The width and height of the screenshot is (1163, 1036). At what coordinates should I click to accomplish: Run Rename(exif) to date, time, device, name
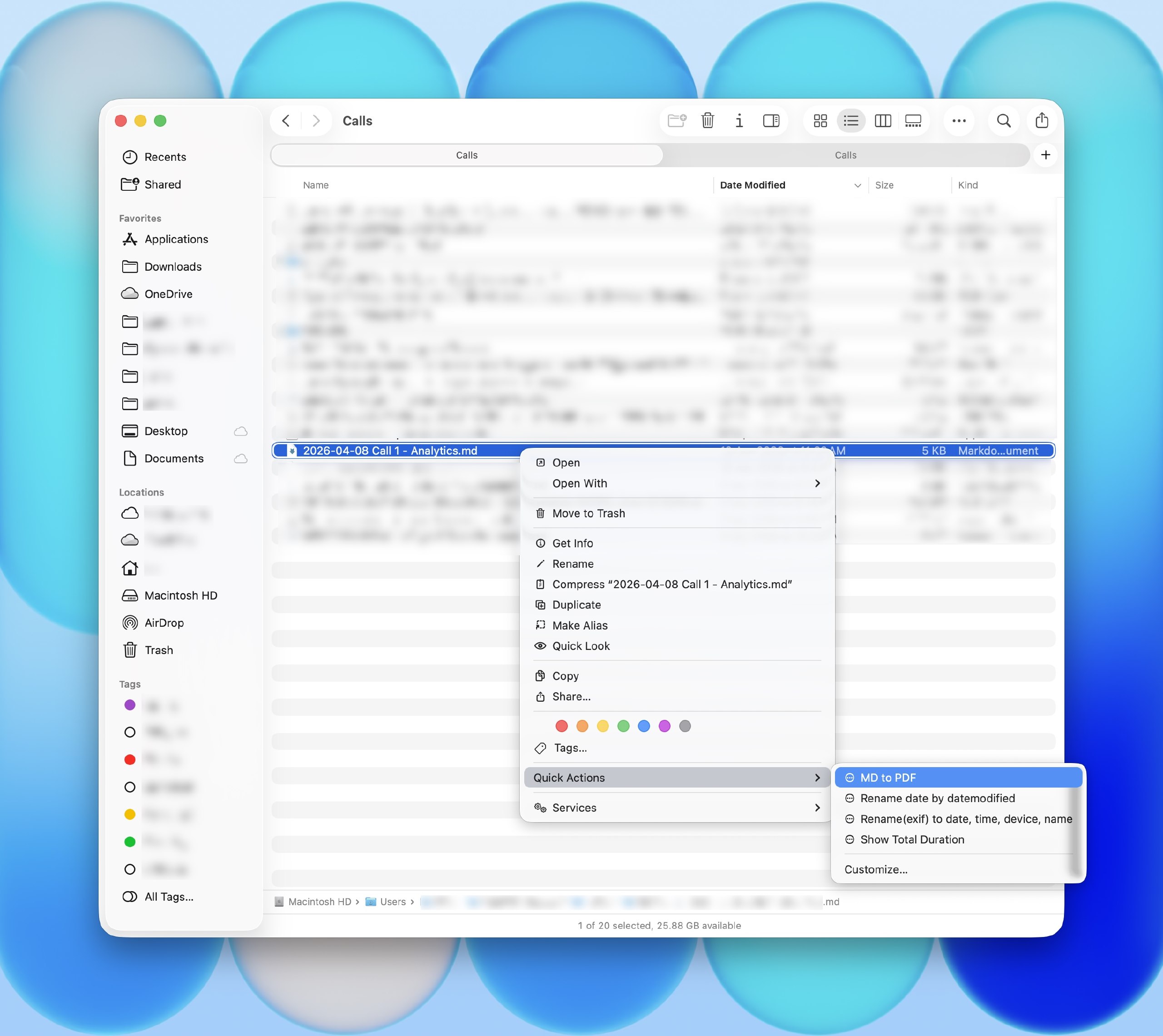click(958, 819)
